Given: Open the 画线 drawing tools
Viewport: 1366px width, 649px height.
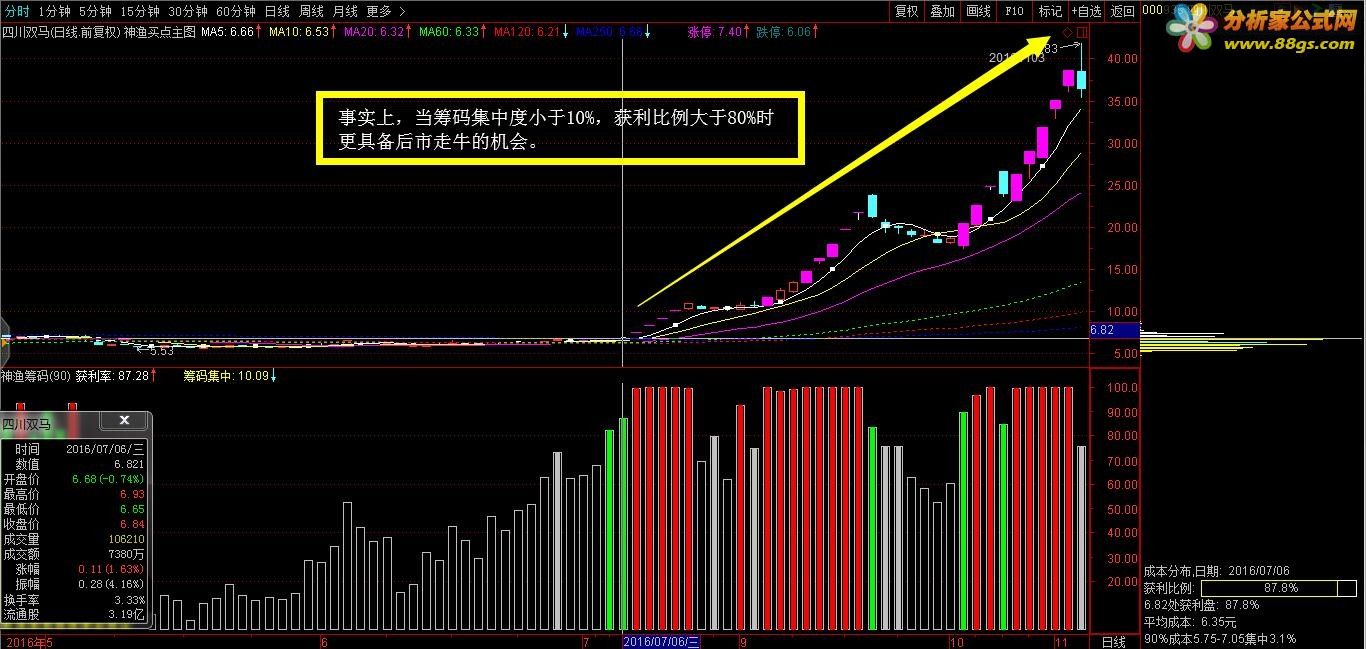Looking at the screenshot, I should point(978,11).
